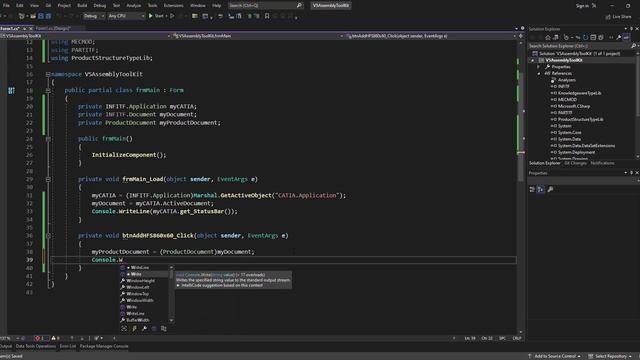
Task: Toggle Show All Files in Solution Explorer
Action: (x=601, y=38)
